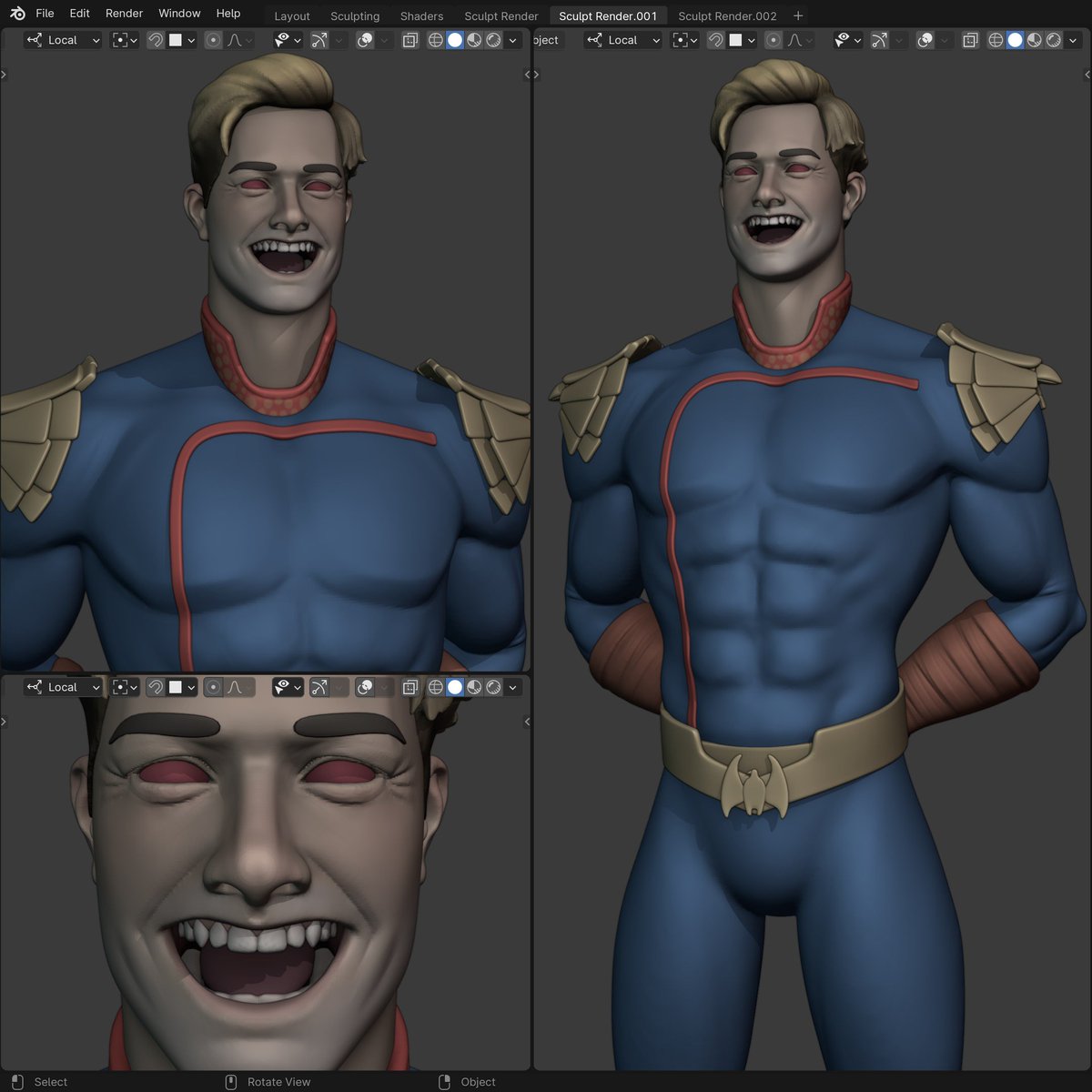Image resolution: width=1092 pixels, height=1092 pixels.
Task: Select wireframe shading in face close-up viewport
Action: point(435,687)
